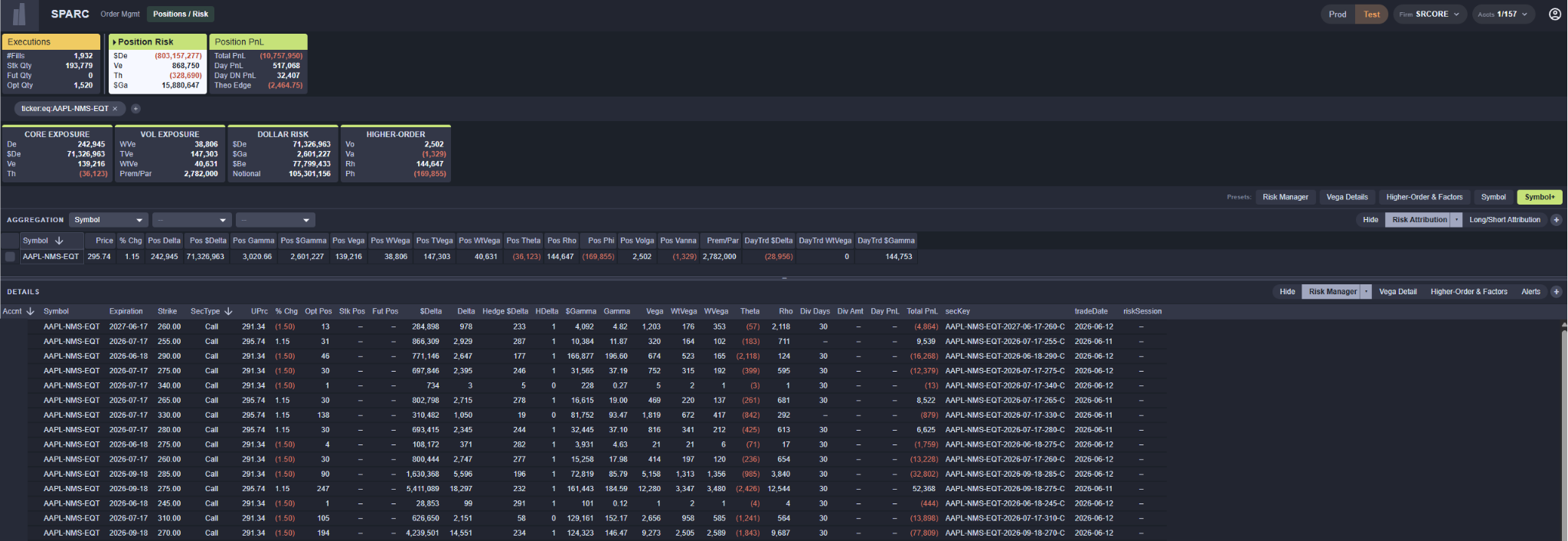Apply the Symbol preset
This screenshot has height=541, width=1568.
[1493, 197]
